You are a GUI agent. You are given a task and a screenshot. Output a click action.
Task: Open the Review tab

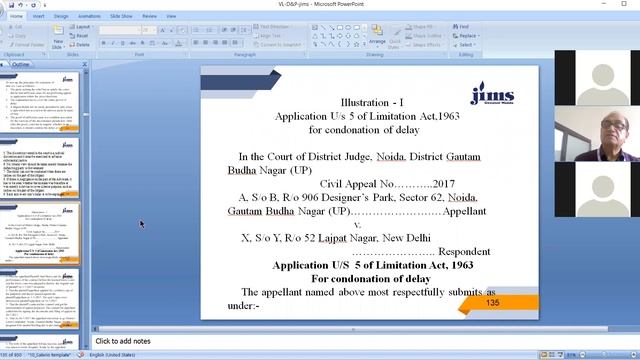click(x=149, y=16)
